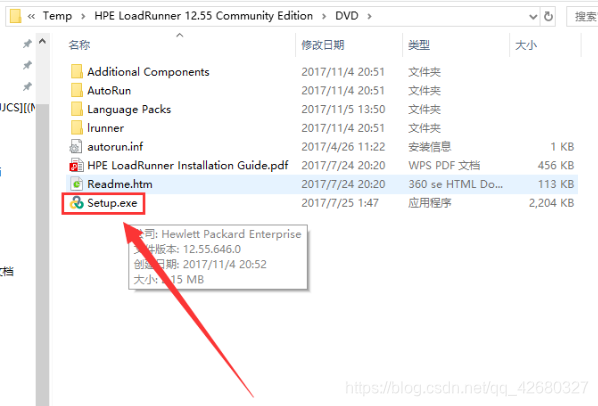
Task: Click the refresh button in address bar
Action: tap(548, 16)
